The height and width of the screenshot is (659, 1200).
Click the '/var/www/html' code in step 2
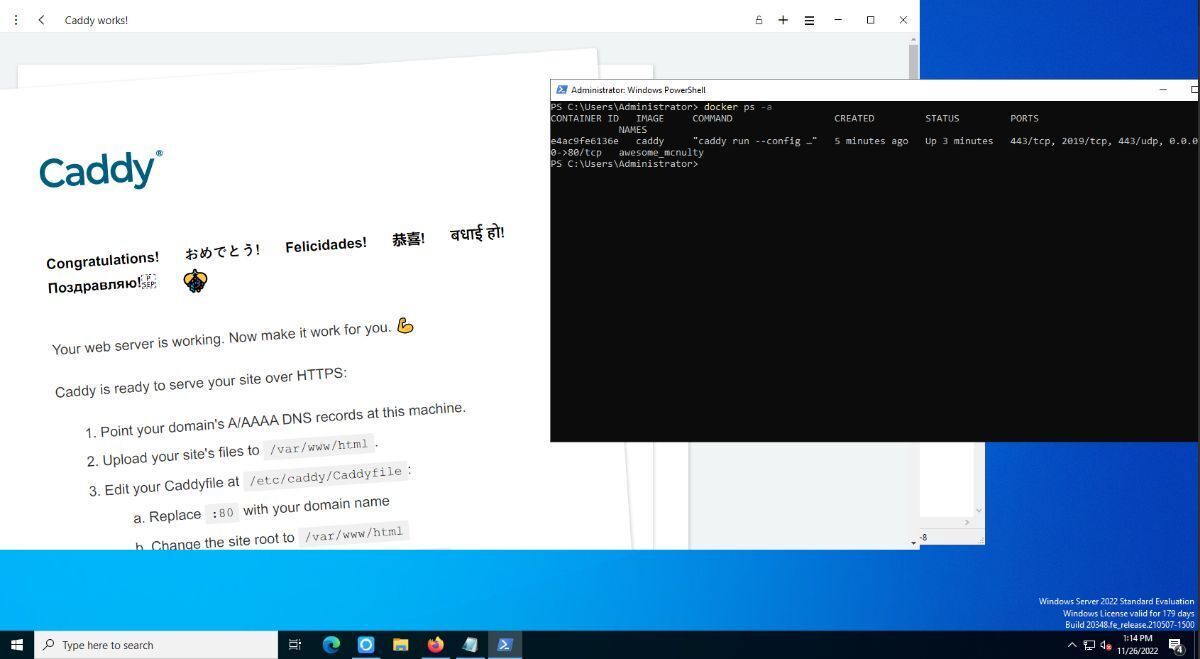pos(319,446)
